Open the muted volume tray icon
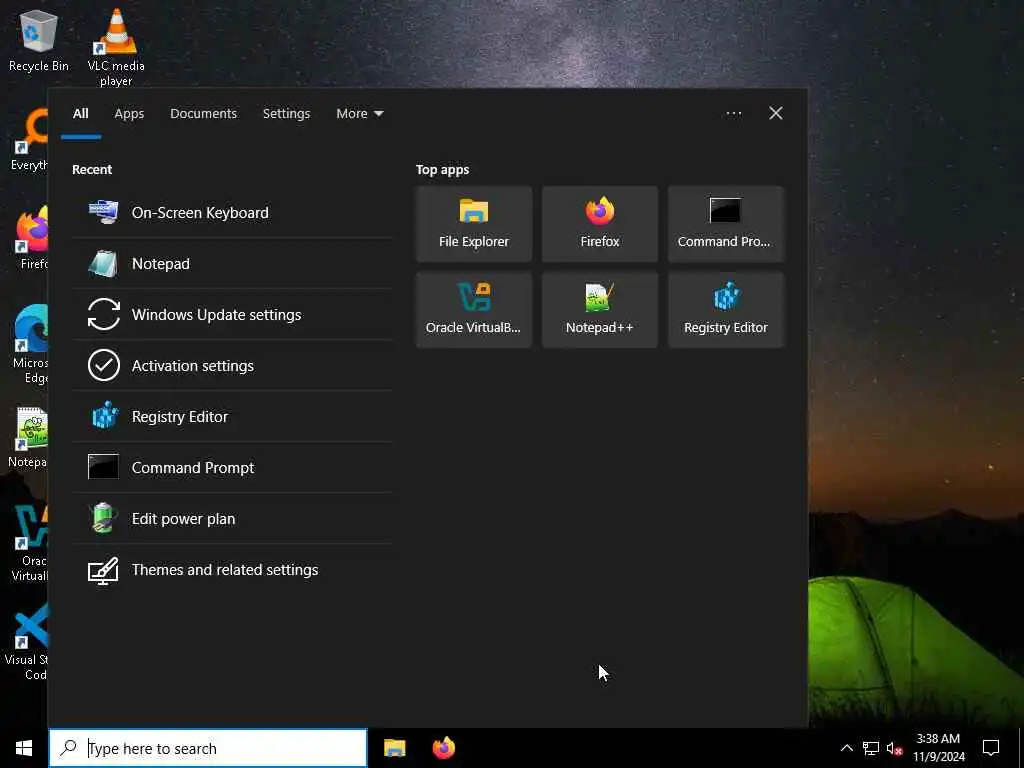 tap(894, 748)
